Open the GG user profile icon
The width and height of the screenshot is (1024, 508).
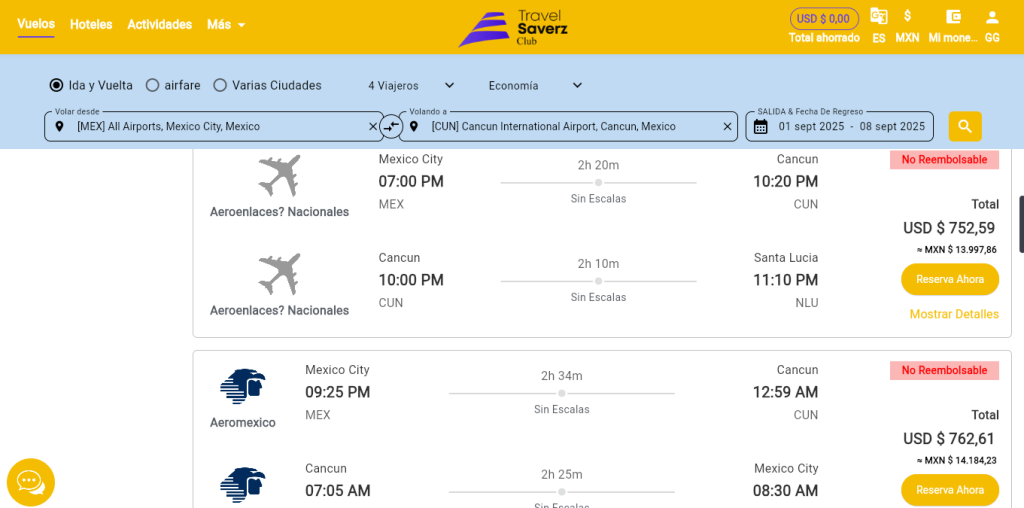pyautogui.click(x=992, y=17)
